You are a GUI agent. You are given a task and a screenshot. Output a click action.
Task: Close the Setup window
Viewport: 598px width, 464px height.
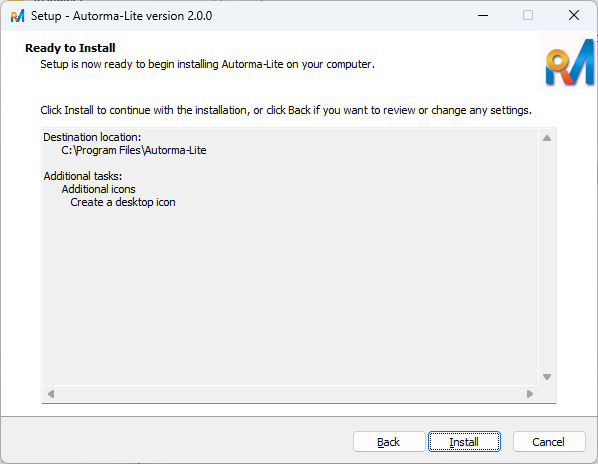[574, 16]
